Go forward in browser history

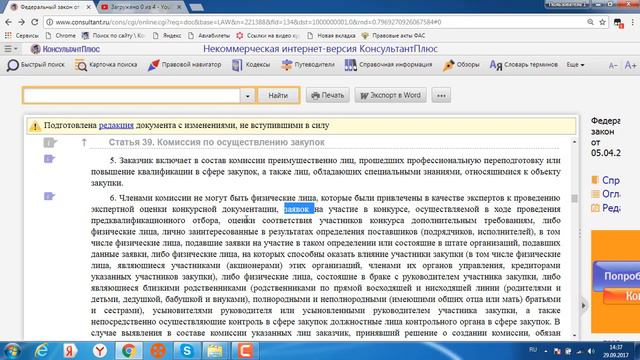point(22,22)
